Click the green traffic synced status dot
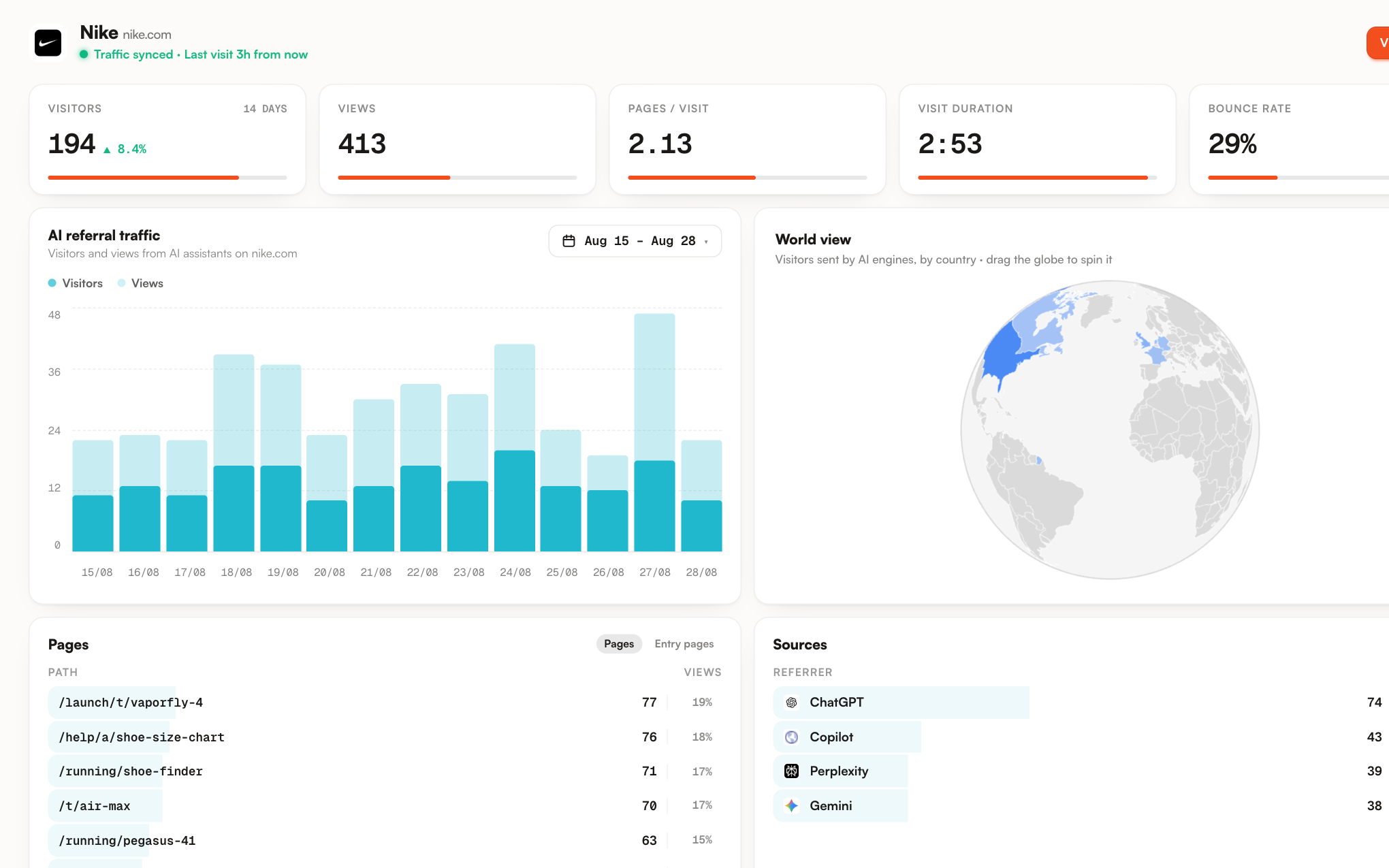Screen dimensions: 1389x868 point(84,54)
